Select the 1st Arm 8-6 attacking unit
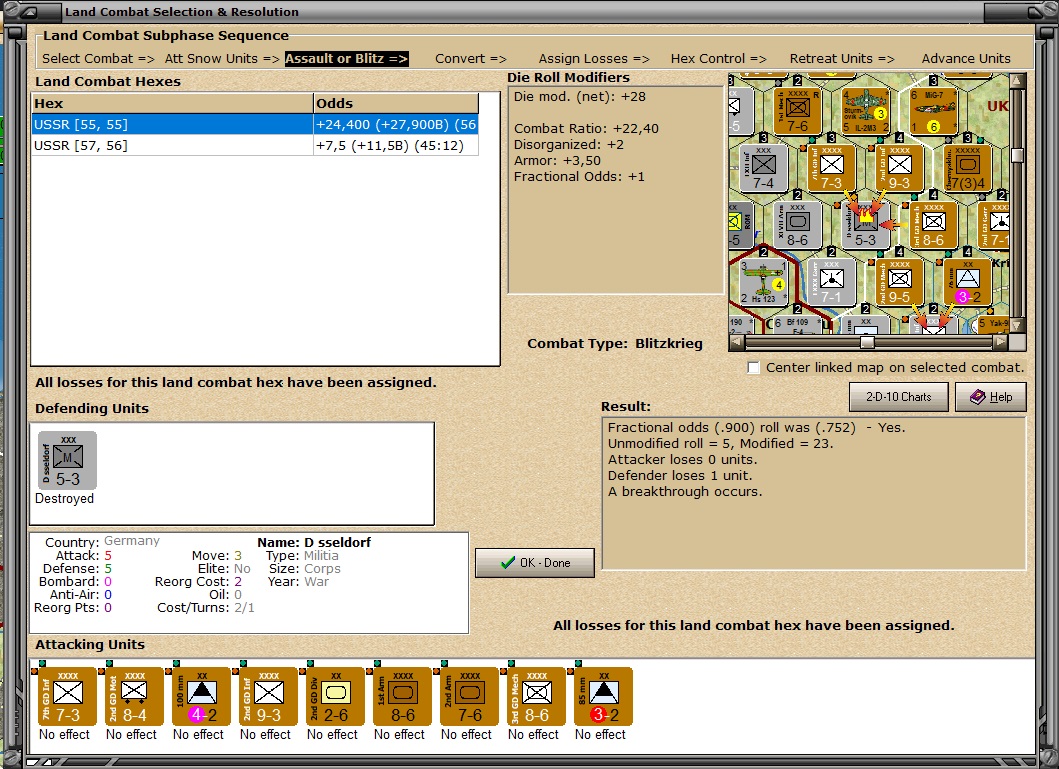Viewport: 1059px width, 769px height. tap(402, 697)
